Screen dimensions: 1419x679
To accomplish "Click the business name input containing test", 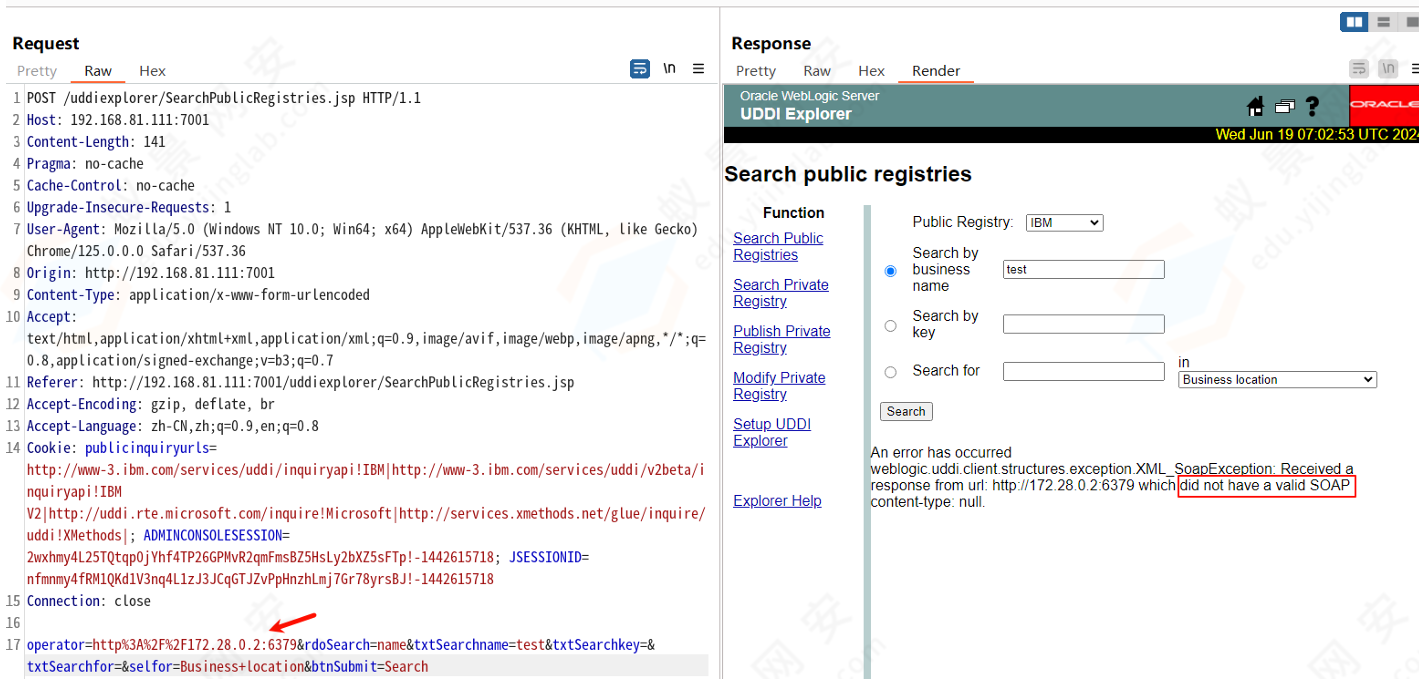I will tap(1084, 269).
